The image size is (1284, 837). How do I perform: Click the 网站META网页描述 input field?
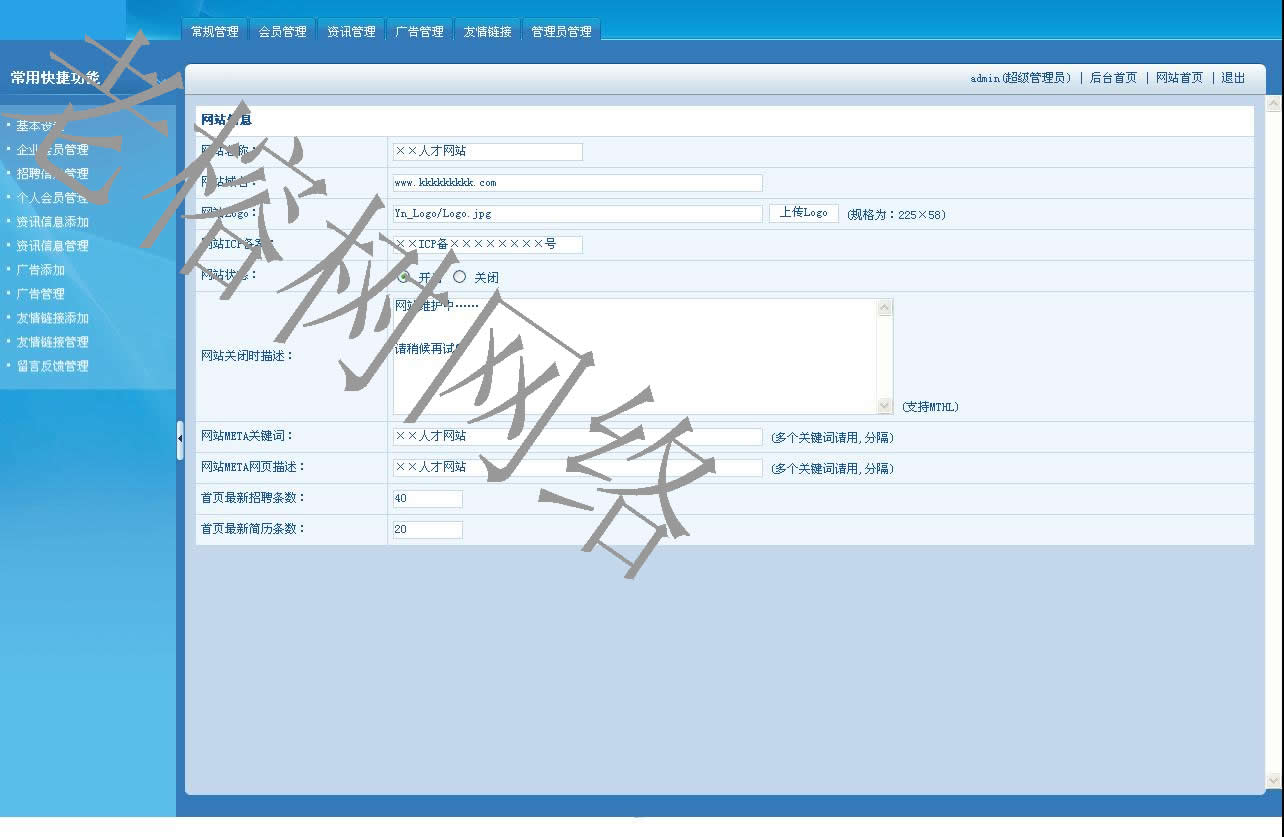coord(577,468)
